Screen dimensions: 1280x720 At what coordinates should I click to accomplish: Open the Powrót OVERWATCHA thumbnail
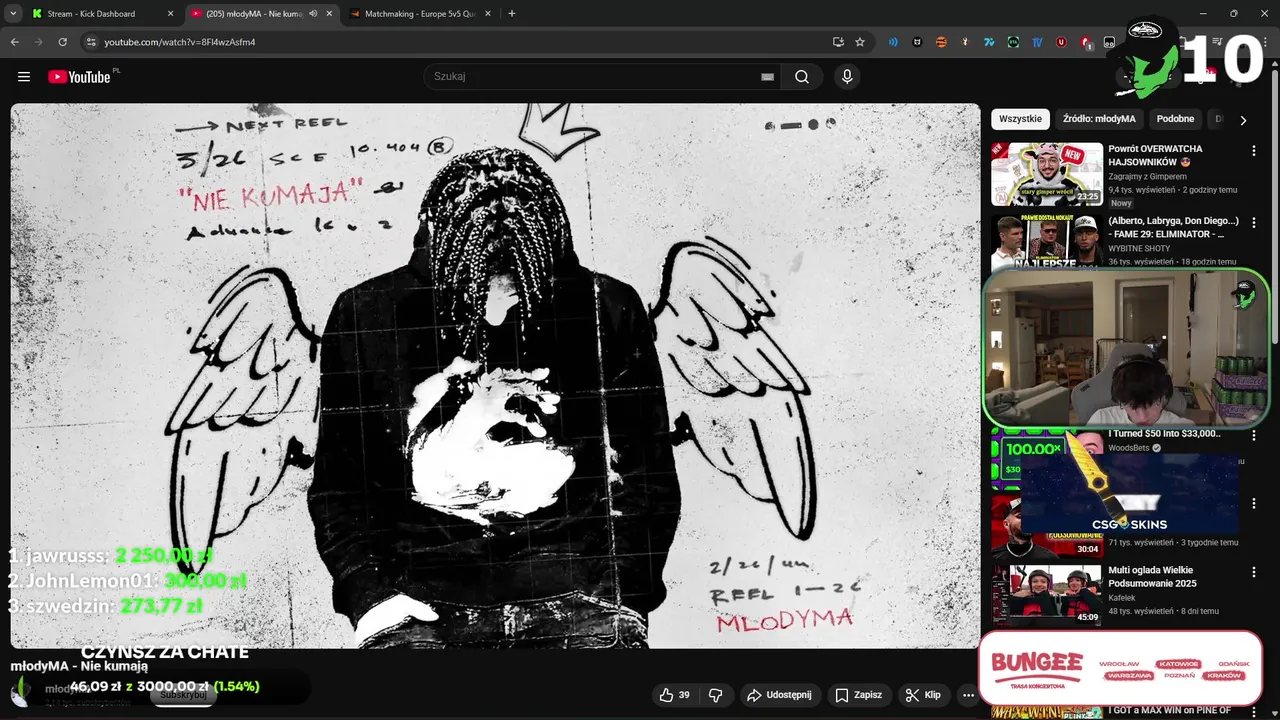point(1047,174)
